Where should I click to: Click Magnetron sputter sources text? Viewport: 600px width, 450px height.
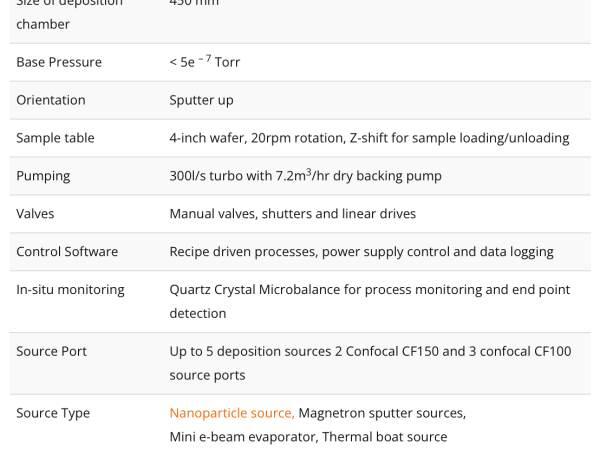coord(382,413)
